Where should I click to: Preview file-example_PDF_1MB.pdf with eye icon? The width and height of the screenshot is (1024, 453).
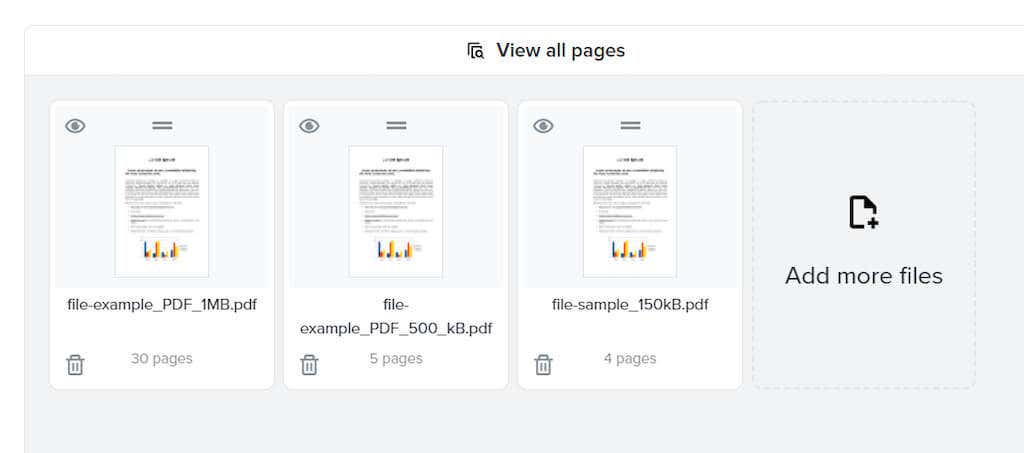coord(75,126)
